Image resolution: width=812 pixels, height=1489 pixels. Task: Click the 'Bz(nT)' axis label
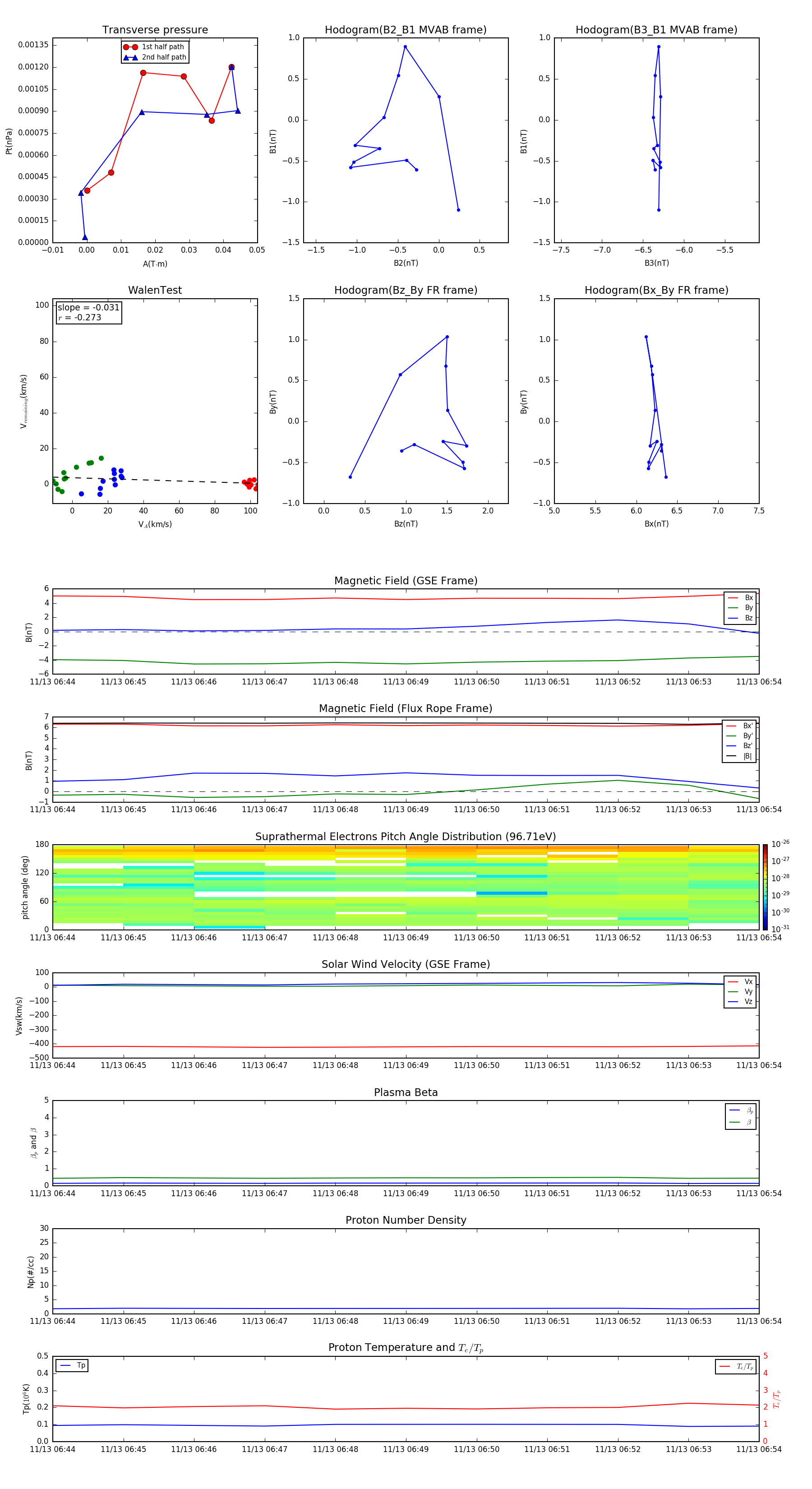406,524
